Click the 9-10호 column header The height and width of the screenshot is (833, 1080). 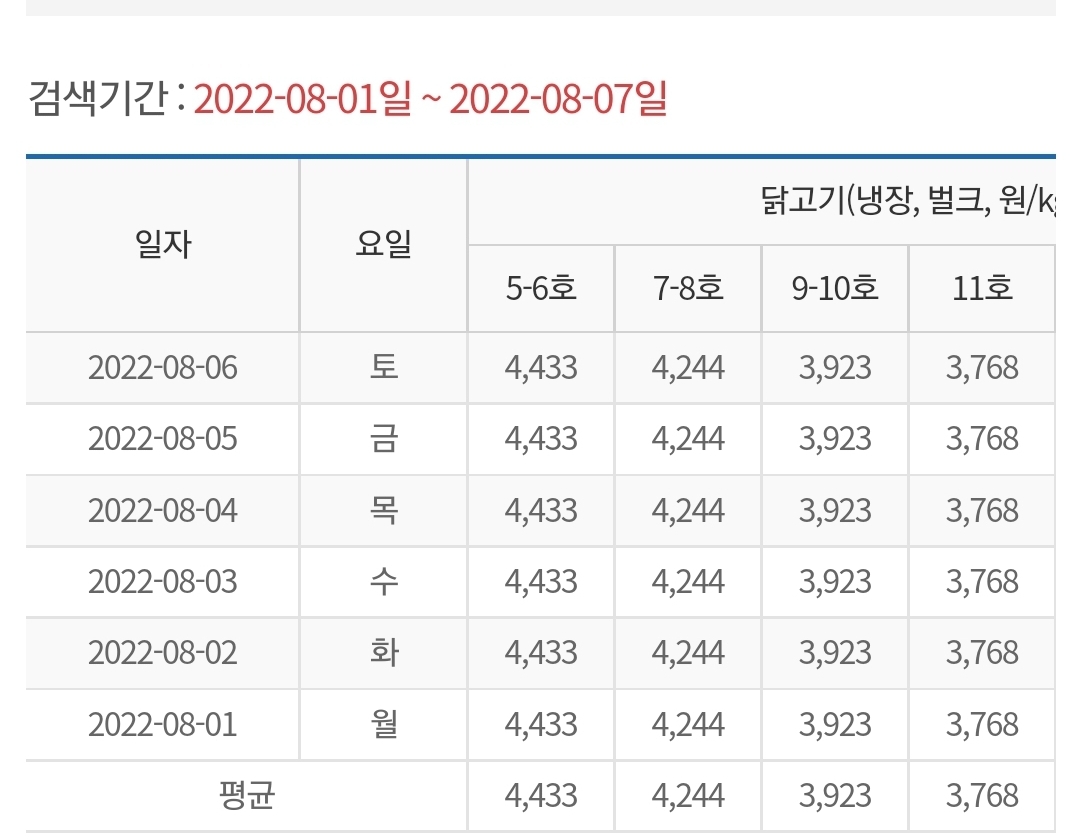pos(835,289)
